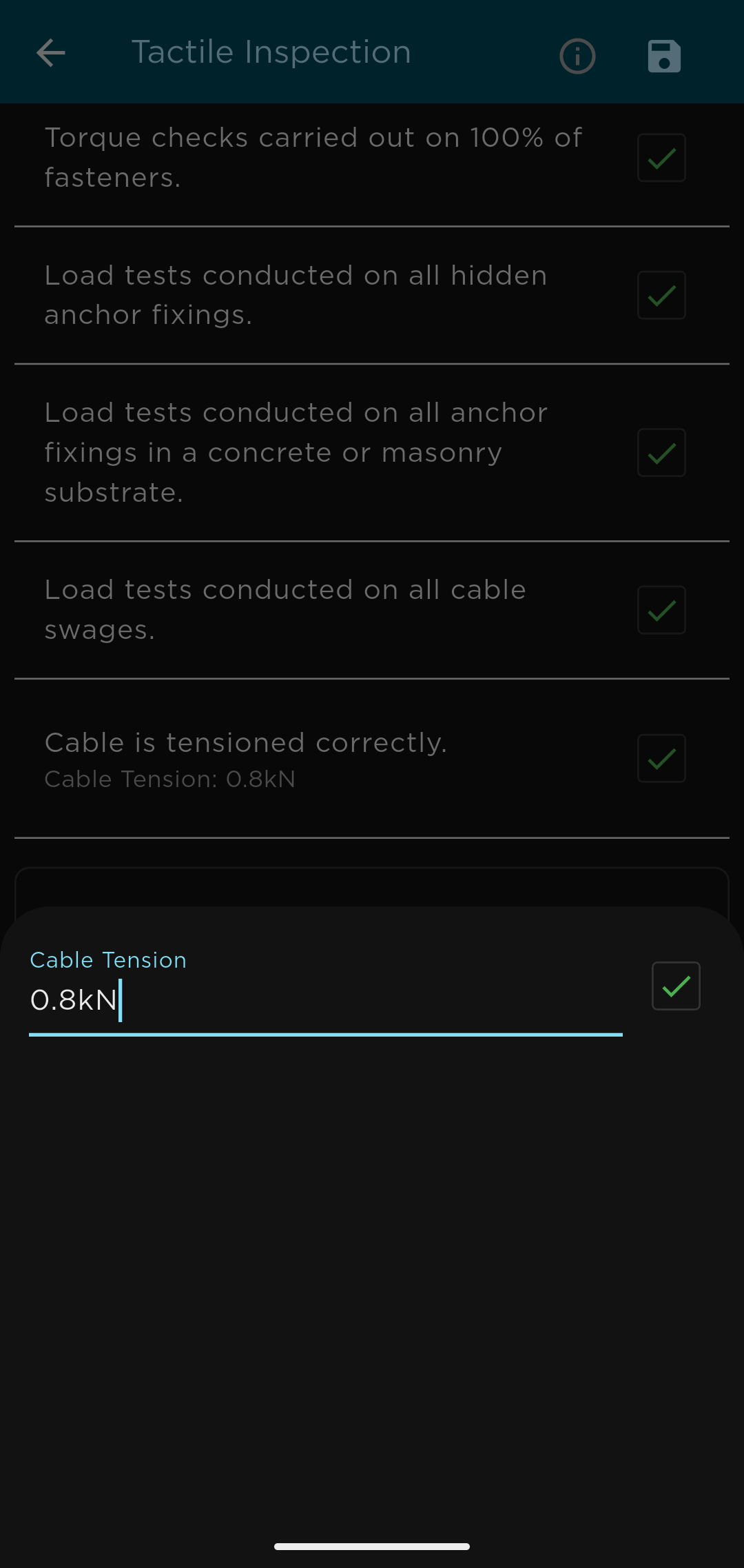The width and height of the screenshot is (744, 1568).
Task: Tap the back arrow in the header
Action: [x=51, y=53]
